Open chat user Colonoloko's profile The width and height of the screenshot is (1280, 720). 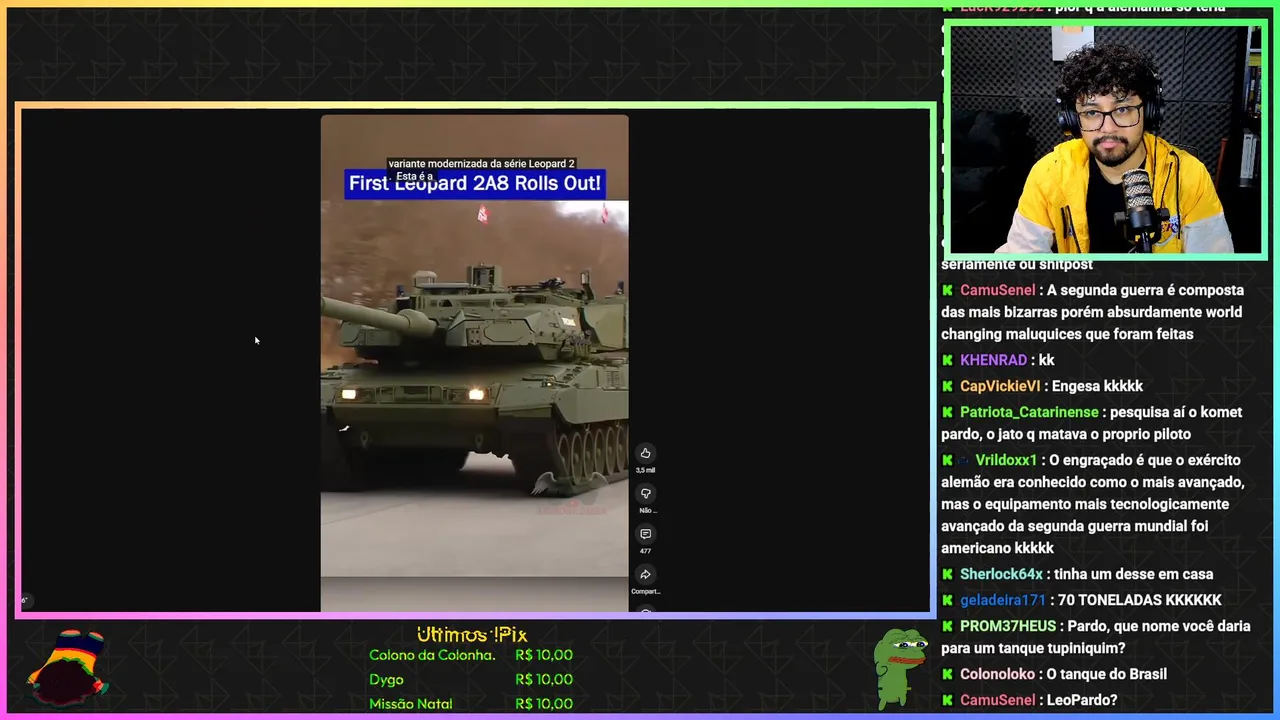(997, 674)
